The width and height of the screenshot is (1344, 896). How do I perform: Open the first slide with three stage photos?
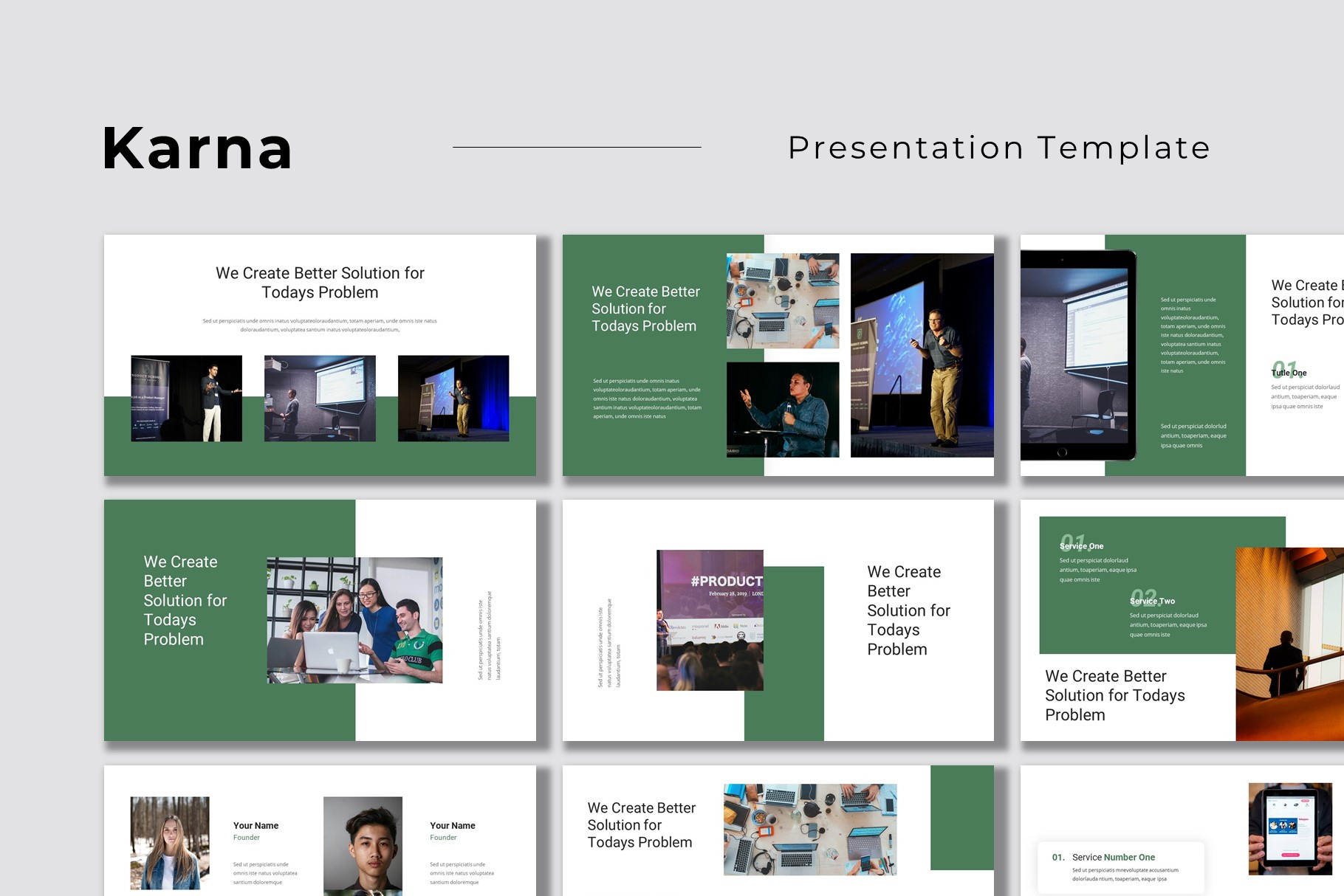[320, 353]
